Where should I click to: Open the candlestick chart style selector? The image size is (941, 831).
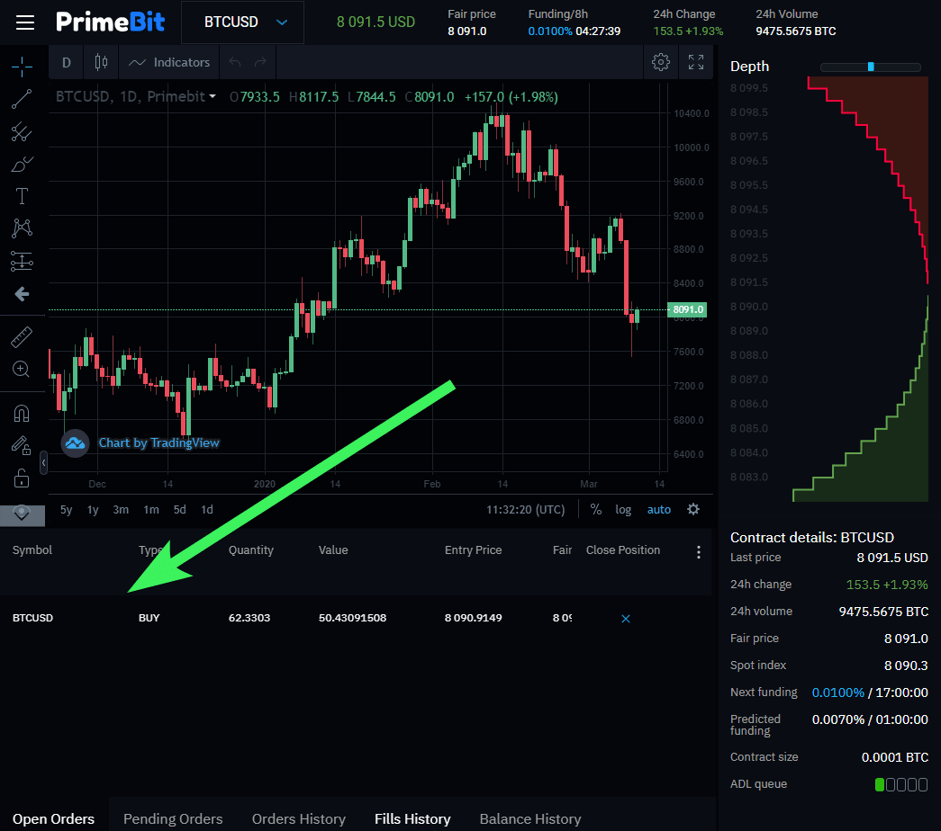[x=101, y=62]
